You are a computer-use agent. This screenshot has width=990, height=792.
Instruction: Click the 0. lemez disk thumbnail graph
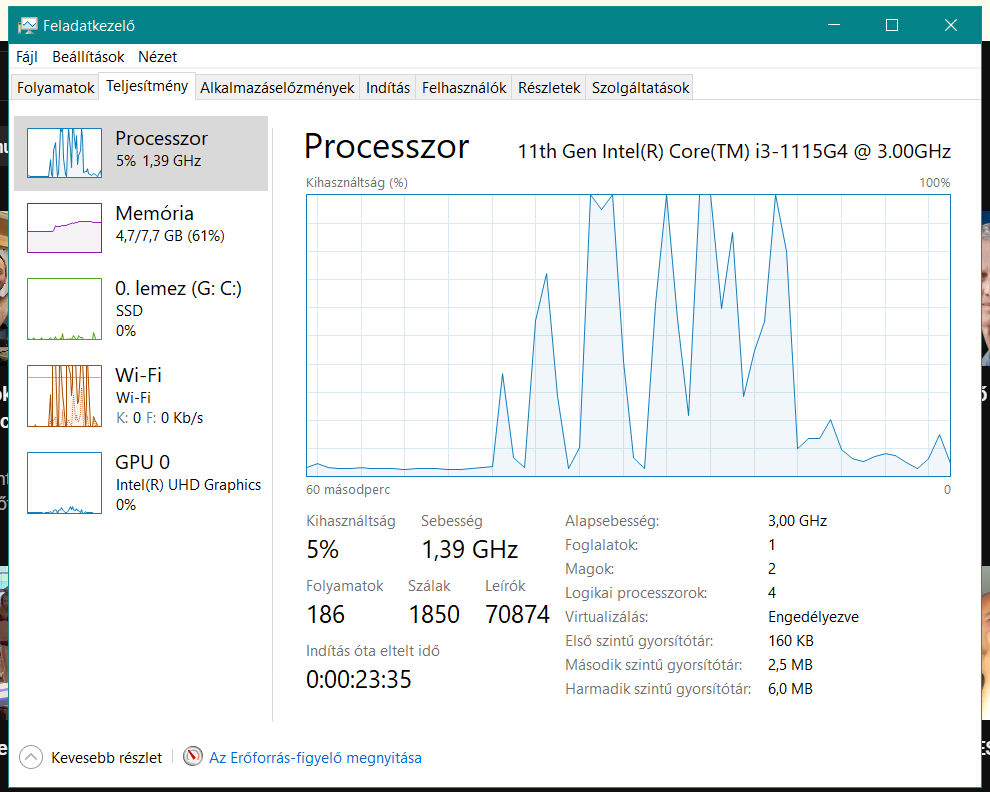click(x=64, y=309)
